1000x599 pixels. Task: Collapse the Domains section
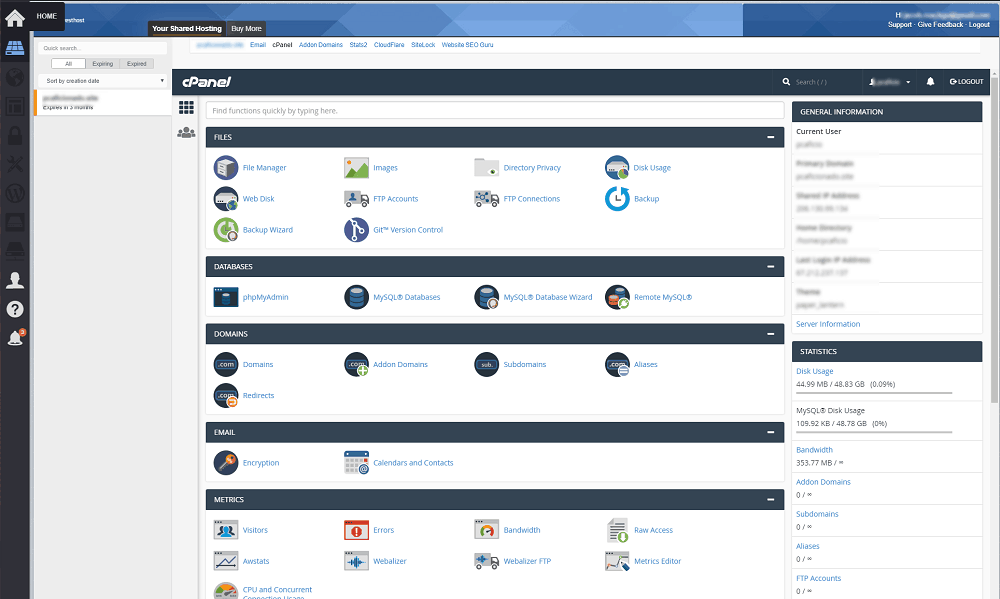pos(770,334)
